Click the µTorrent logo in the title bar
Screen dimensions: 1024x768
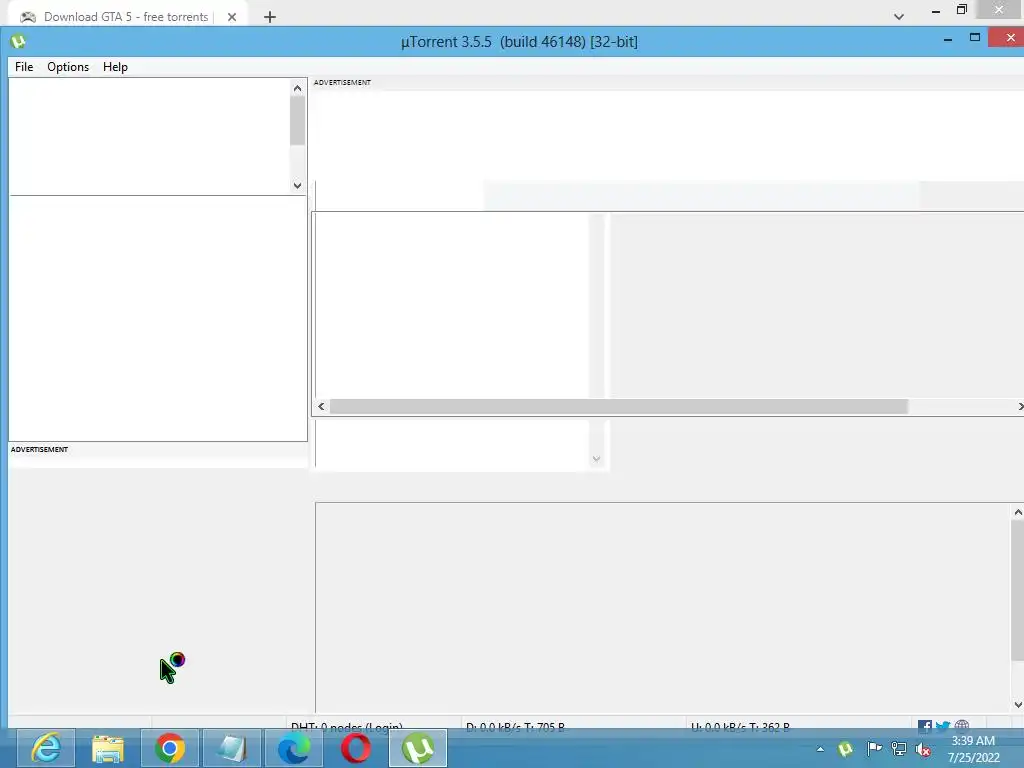pos(18,42)
